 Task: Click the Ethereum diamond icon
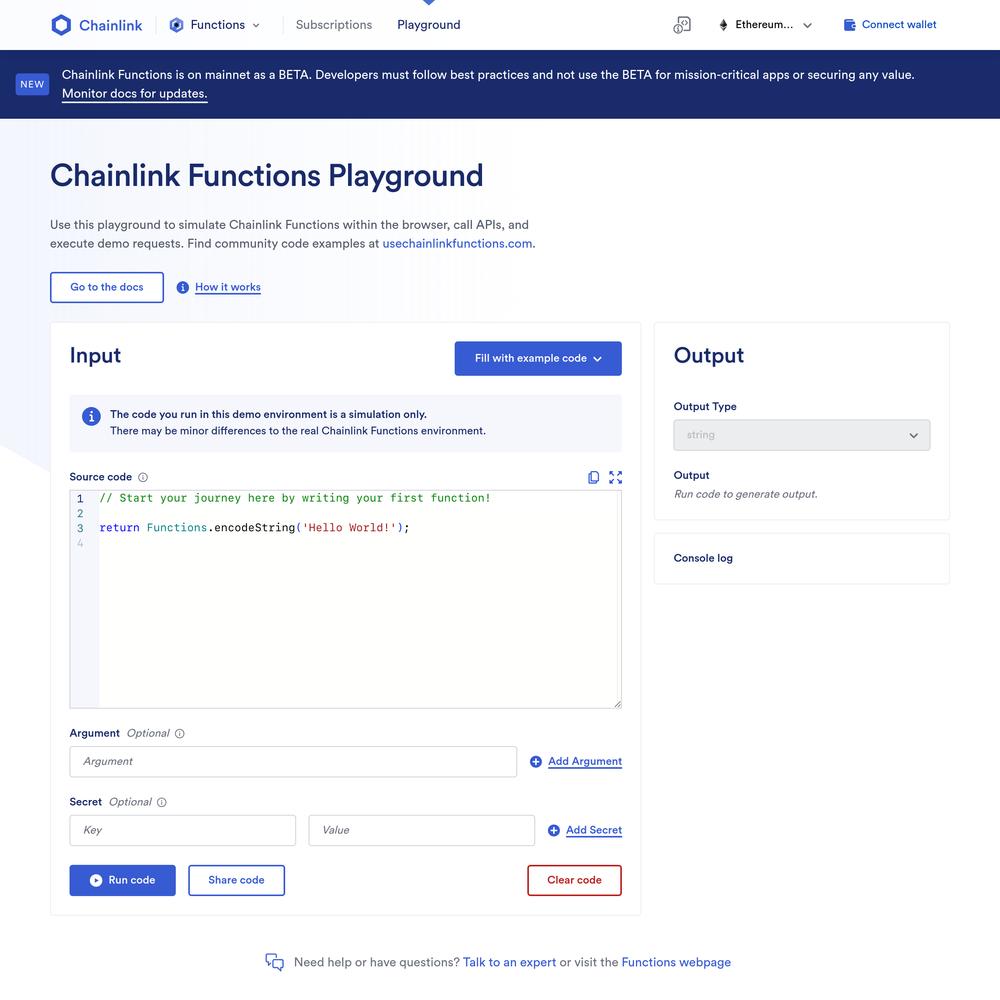(723, 25)
